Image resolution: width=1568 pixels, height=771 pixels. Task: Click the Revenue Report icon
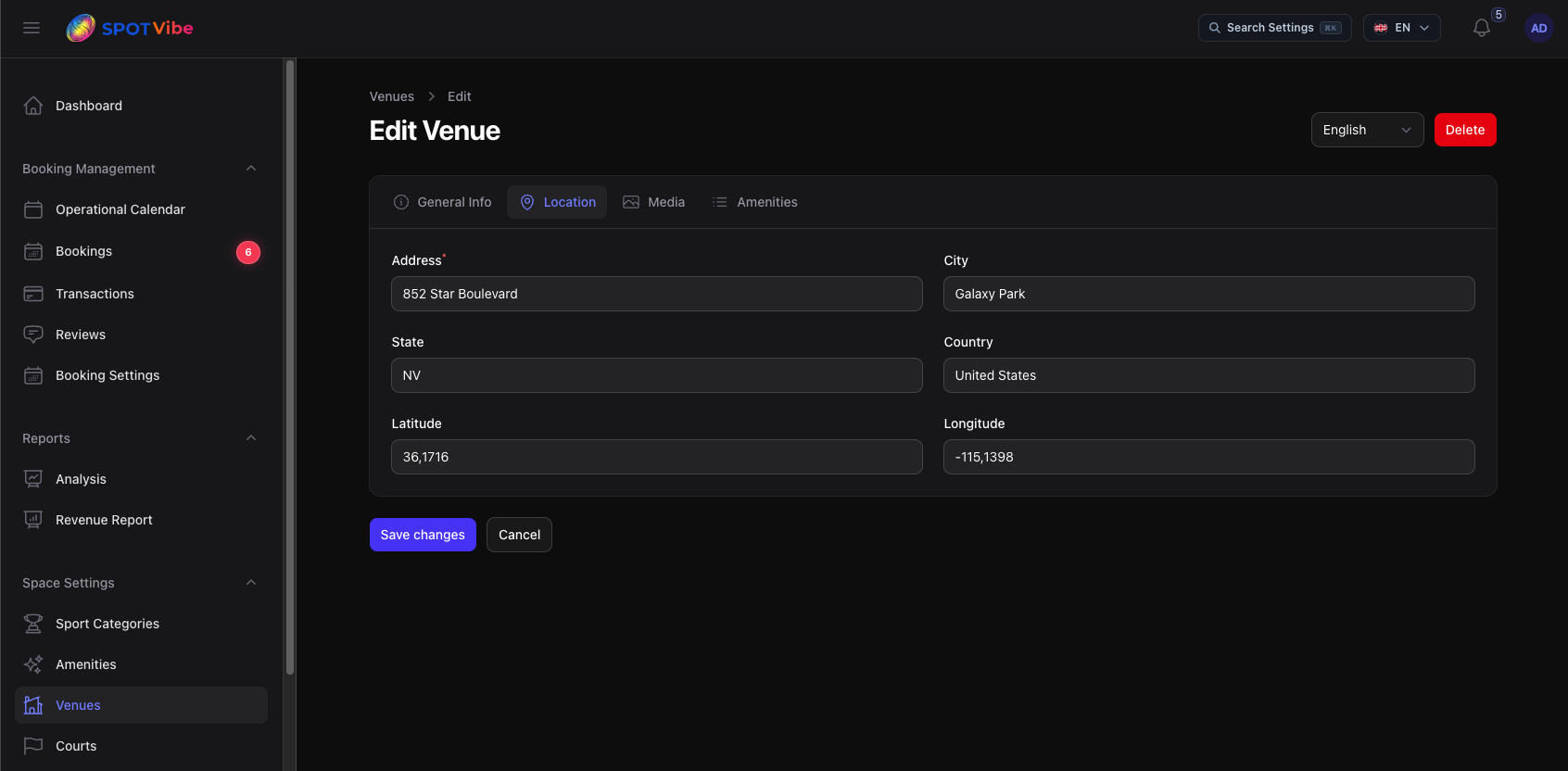[x=33, y=520]
